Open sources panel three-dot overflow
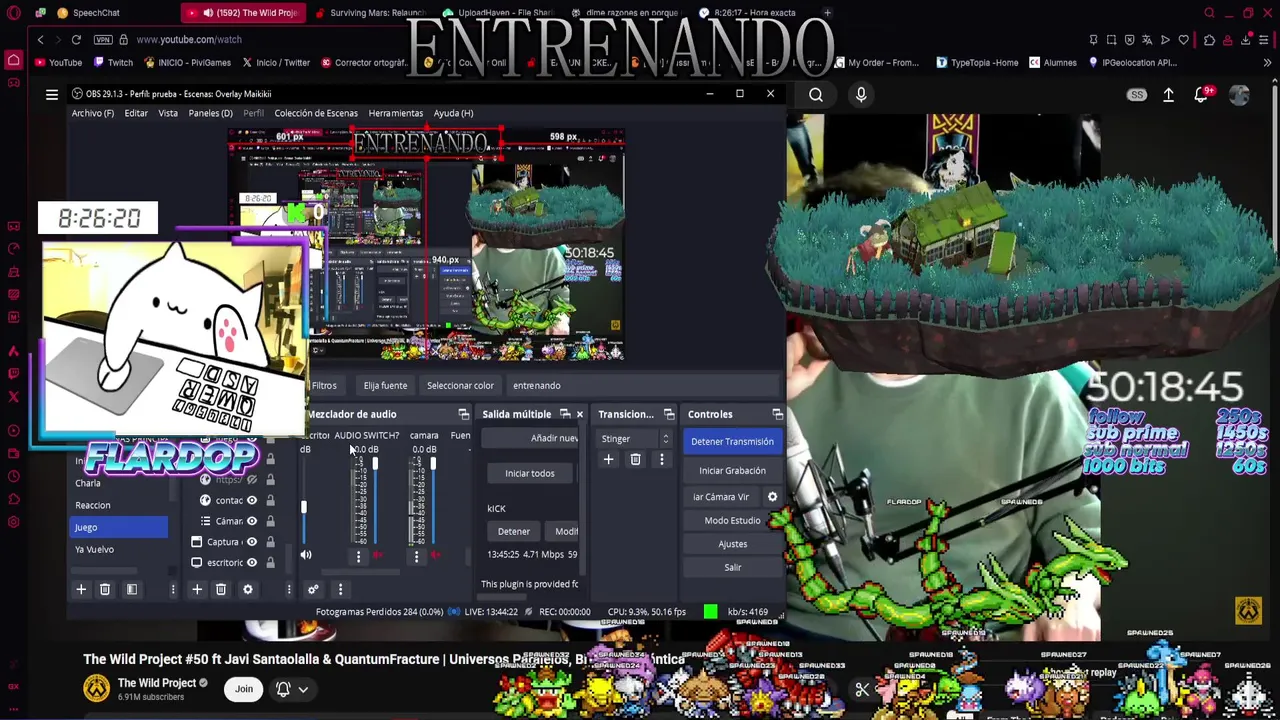1280x720 pixels. [x=288, y=589]
